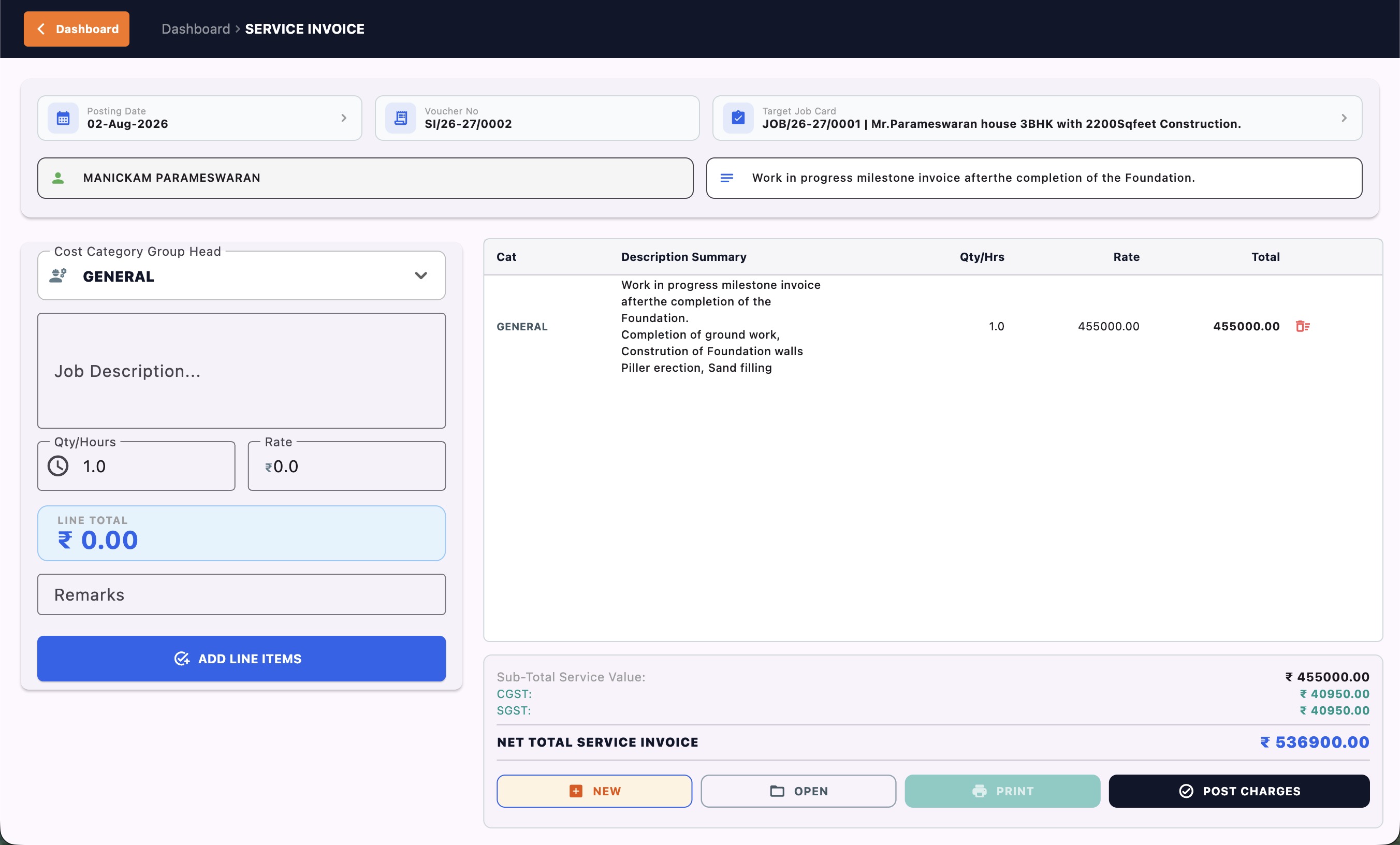Click the PRINT button
The image size is (1400, 845).
click(x=1002, y=791)
